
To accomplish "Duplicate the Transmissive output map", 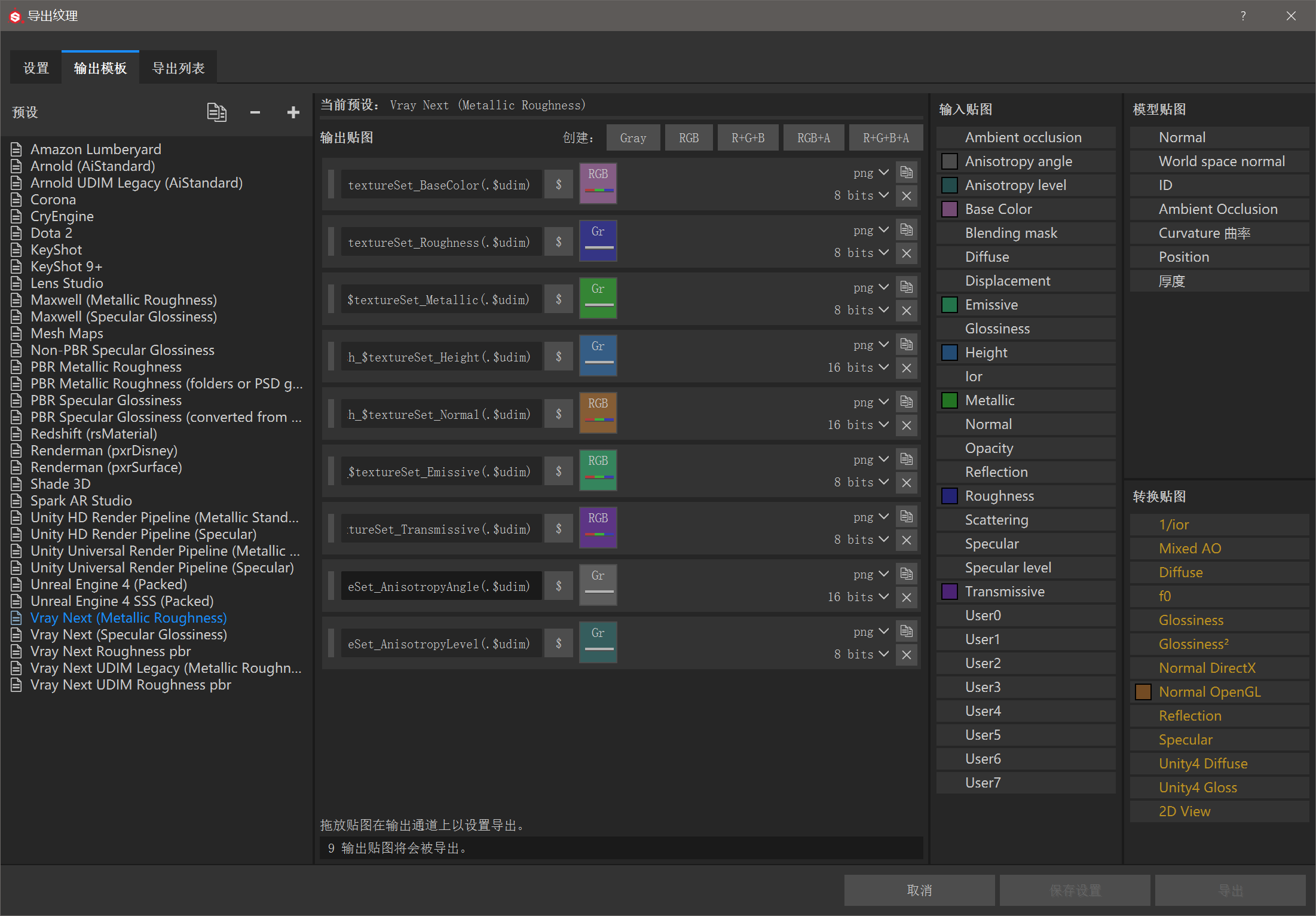I will (x=907, y=517).
